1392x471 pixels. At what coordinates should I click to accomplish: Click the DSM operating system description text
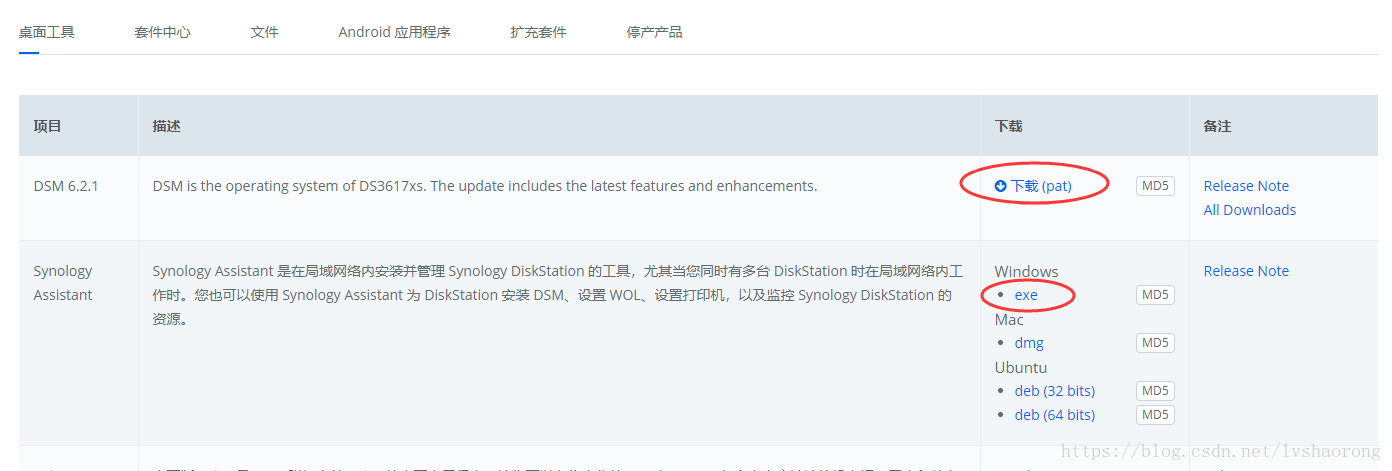tap(484, 186)
